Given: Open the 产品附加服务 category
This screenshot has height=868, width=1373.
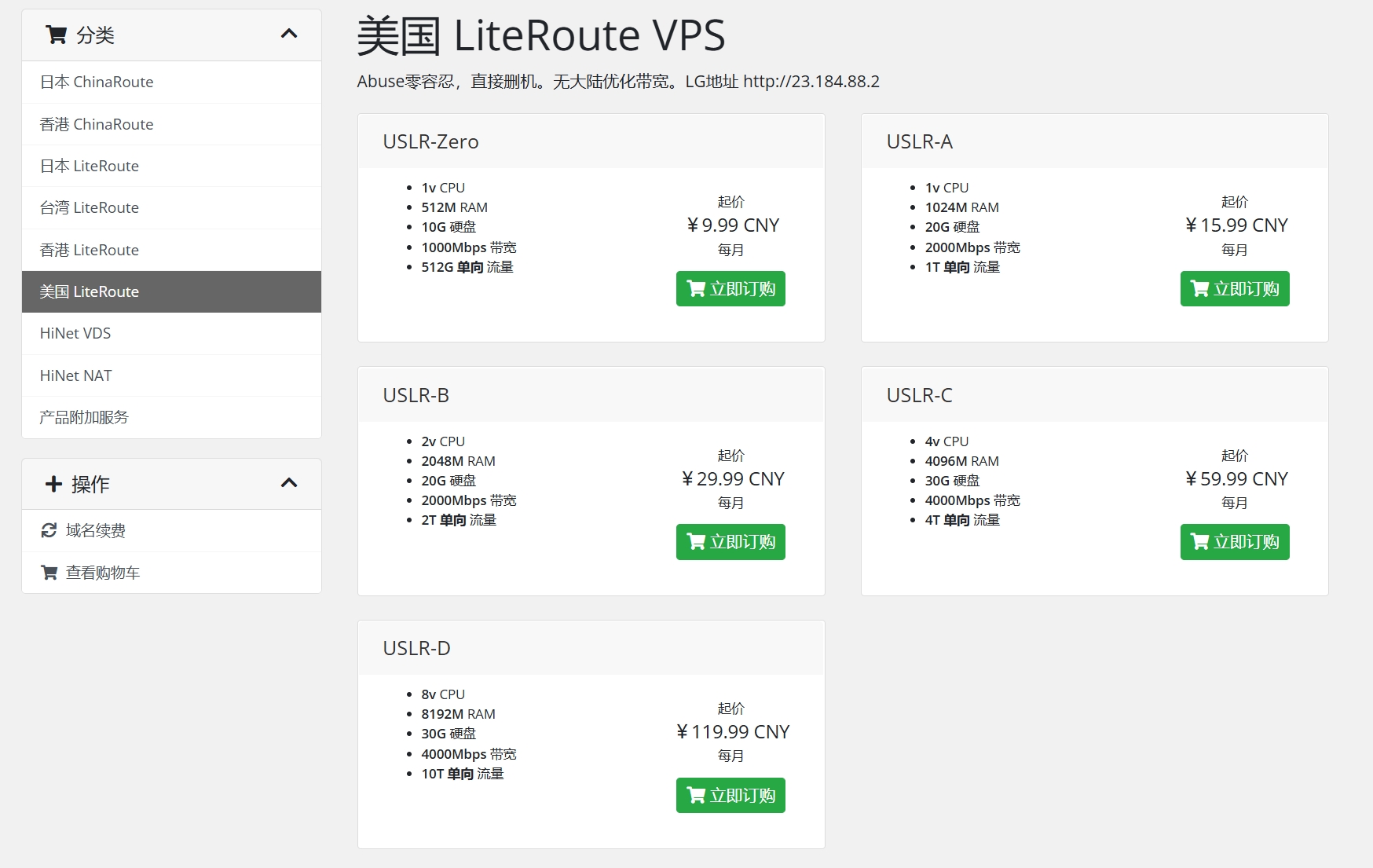Looking at the screenshot, I should coord(84,417).
